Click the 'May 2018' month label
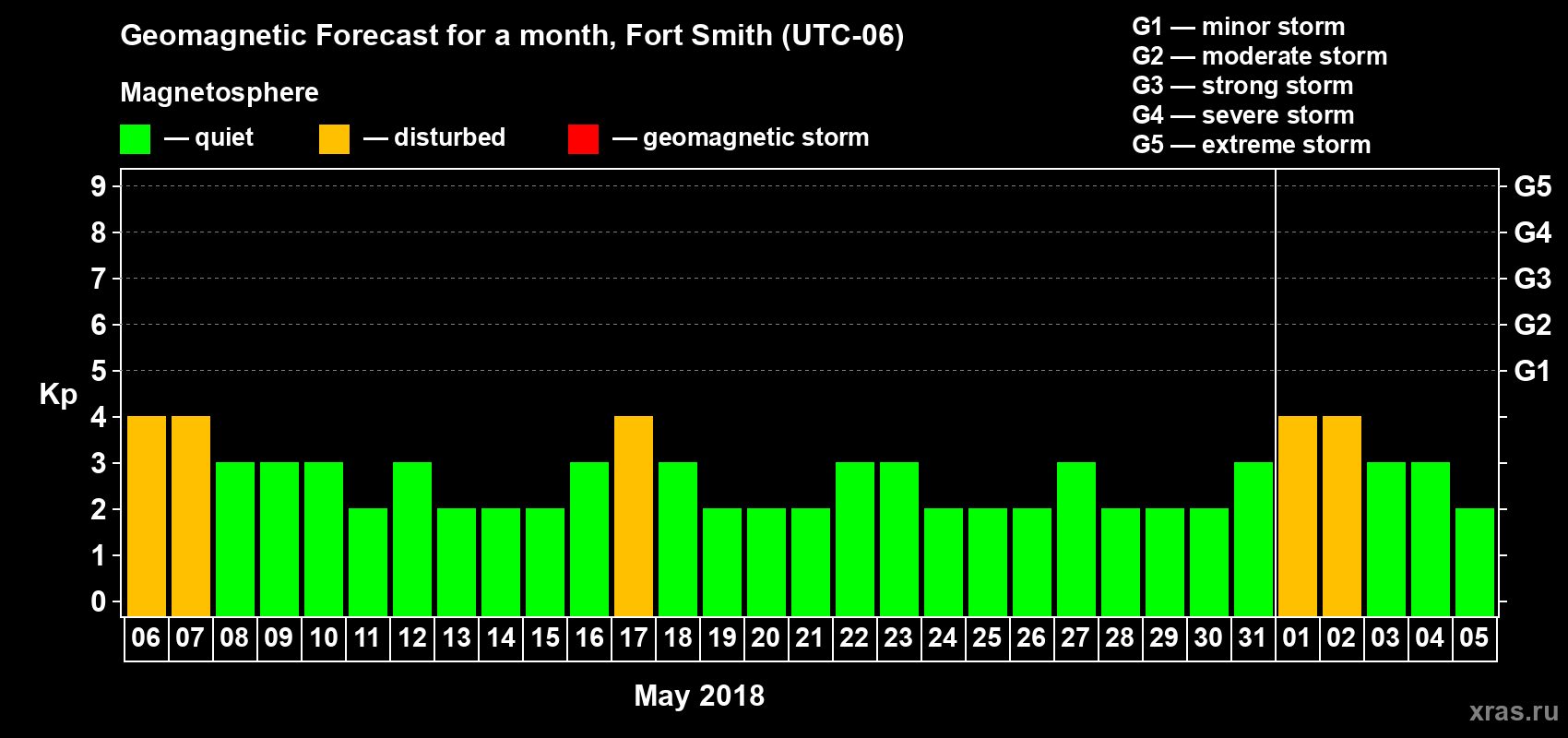1568x738 pixels. click(x=699, y=696)
